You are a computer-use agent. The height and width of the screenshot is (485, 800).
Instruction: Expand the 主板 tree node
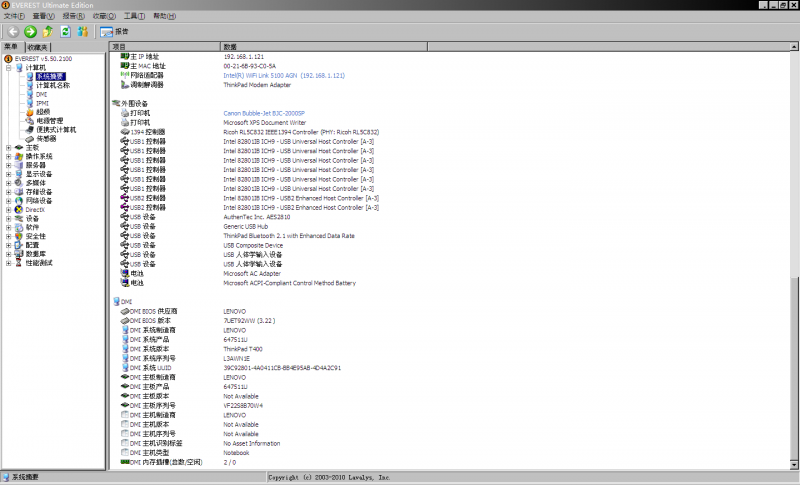[x=9, y=147]
